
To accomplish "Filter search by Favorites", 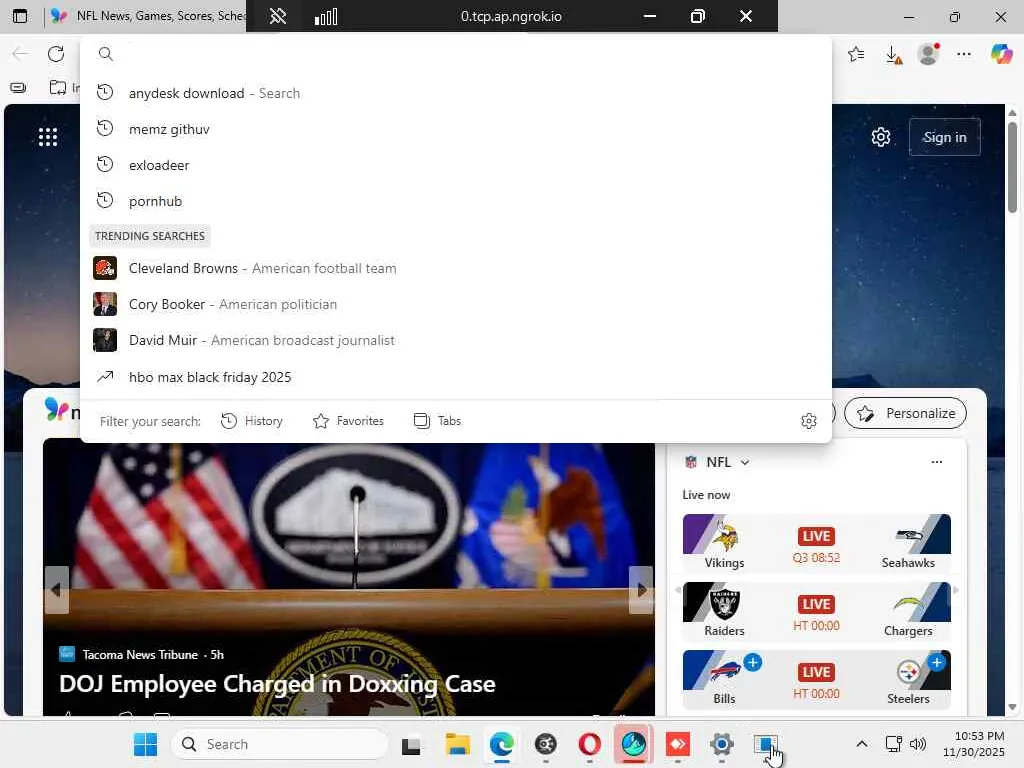I will pyautogui.click(x=348, y=421).
